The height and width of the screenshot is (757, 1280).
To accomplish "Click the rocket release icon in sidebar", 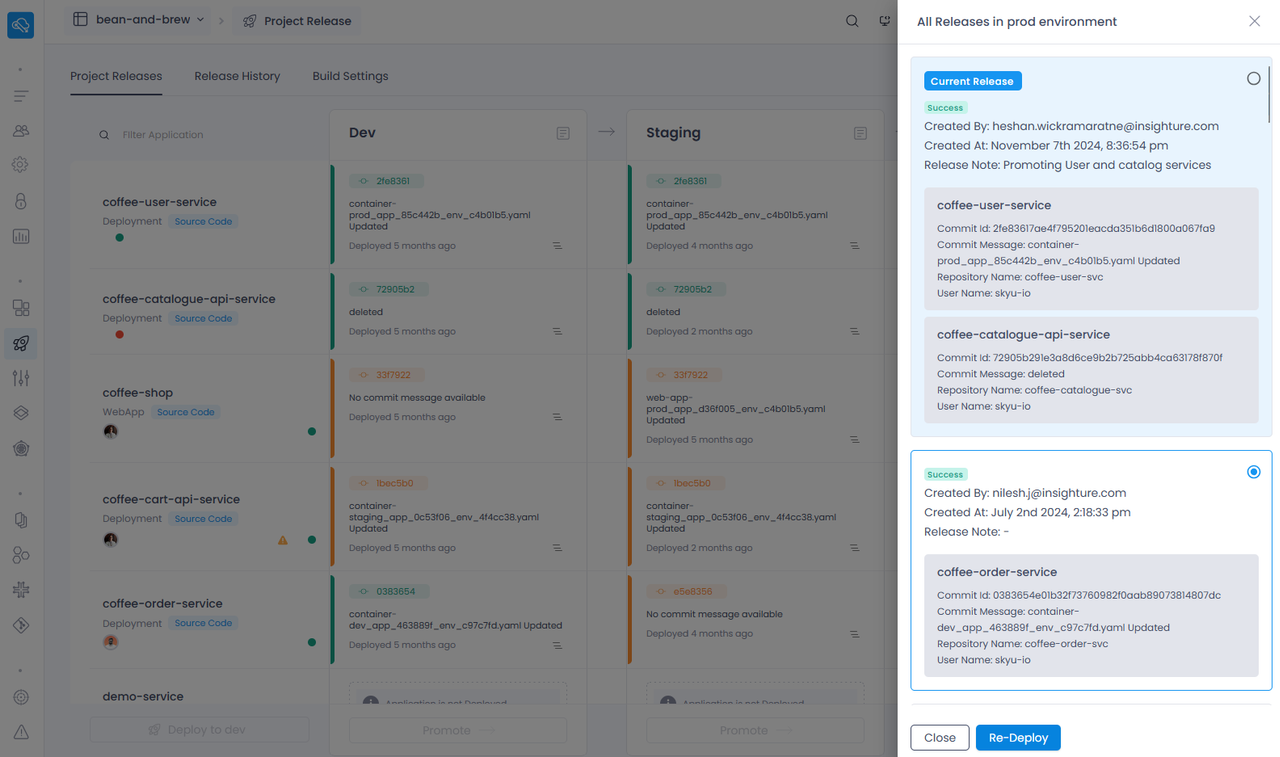I will [21, 343].
